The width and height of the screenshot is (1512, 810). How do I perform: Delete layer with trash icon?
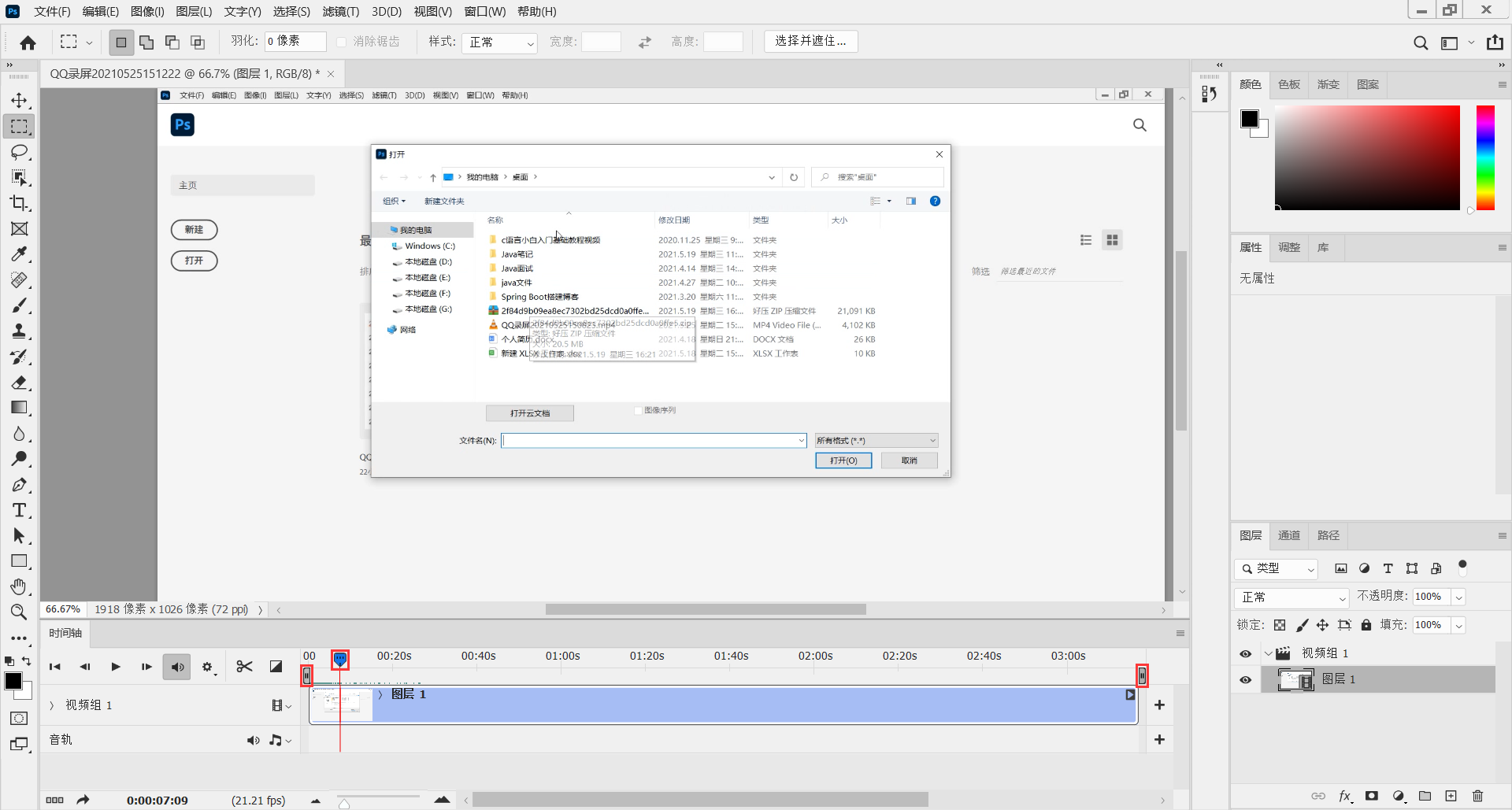(x=1477, y=796)
